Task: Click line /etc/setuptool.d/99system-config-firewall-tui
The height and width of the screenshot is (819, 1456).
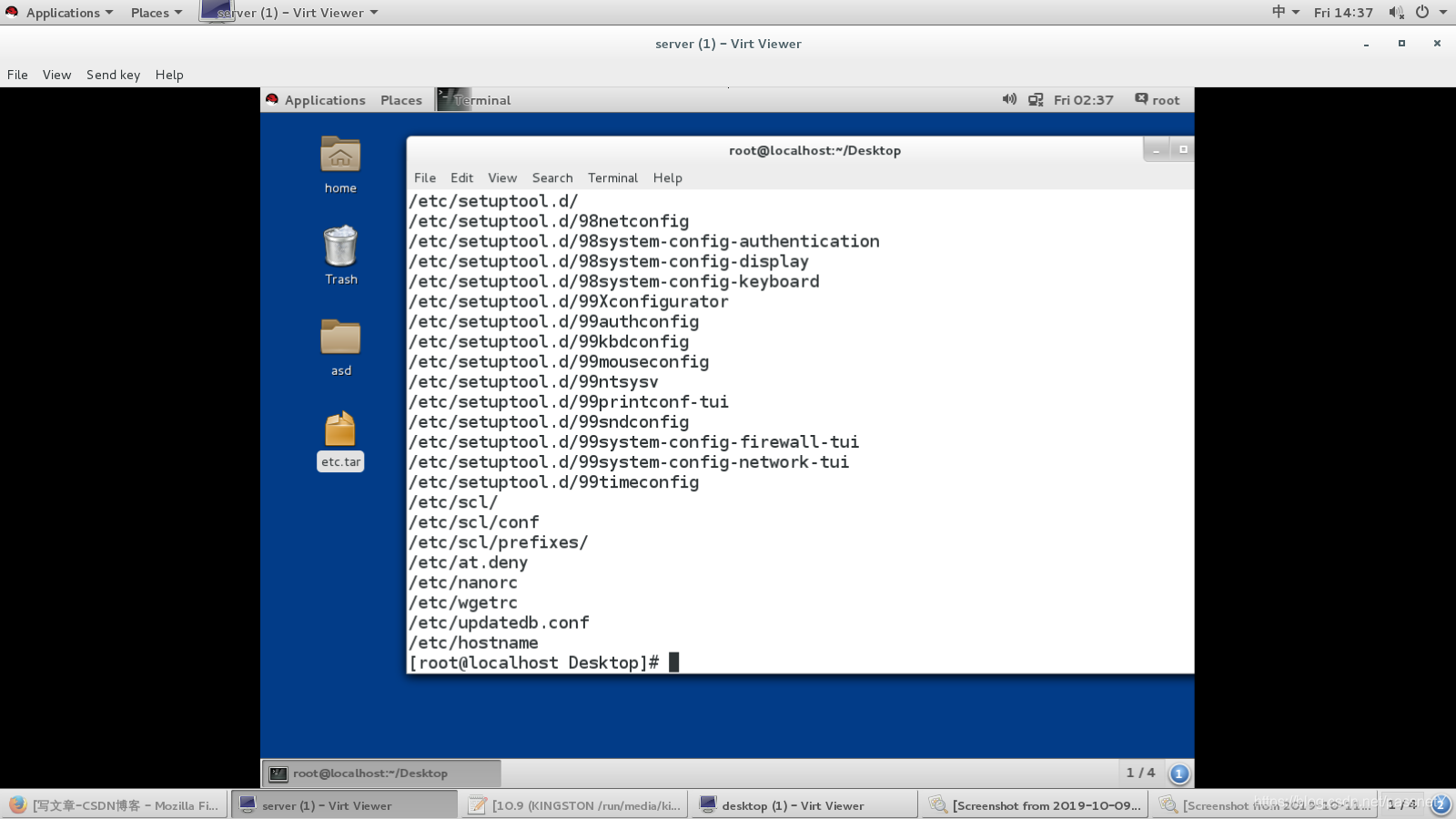Action: click(634, 442)
